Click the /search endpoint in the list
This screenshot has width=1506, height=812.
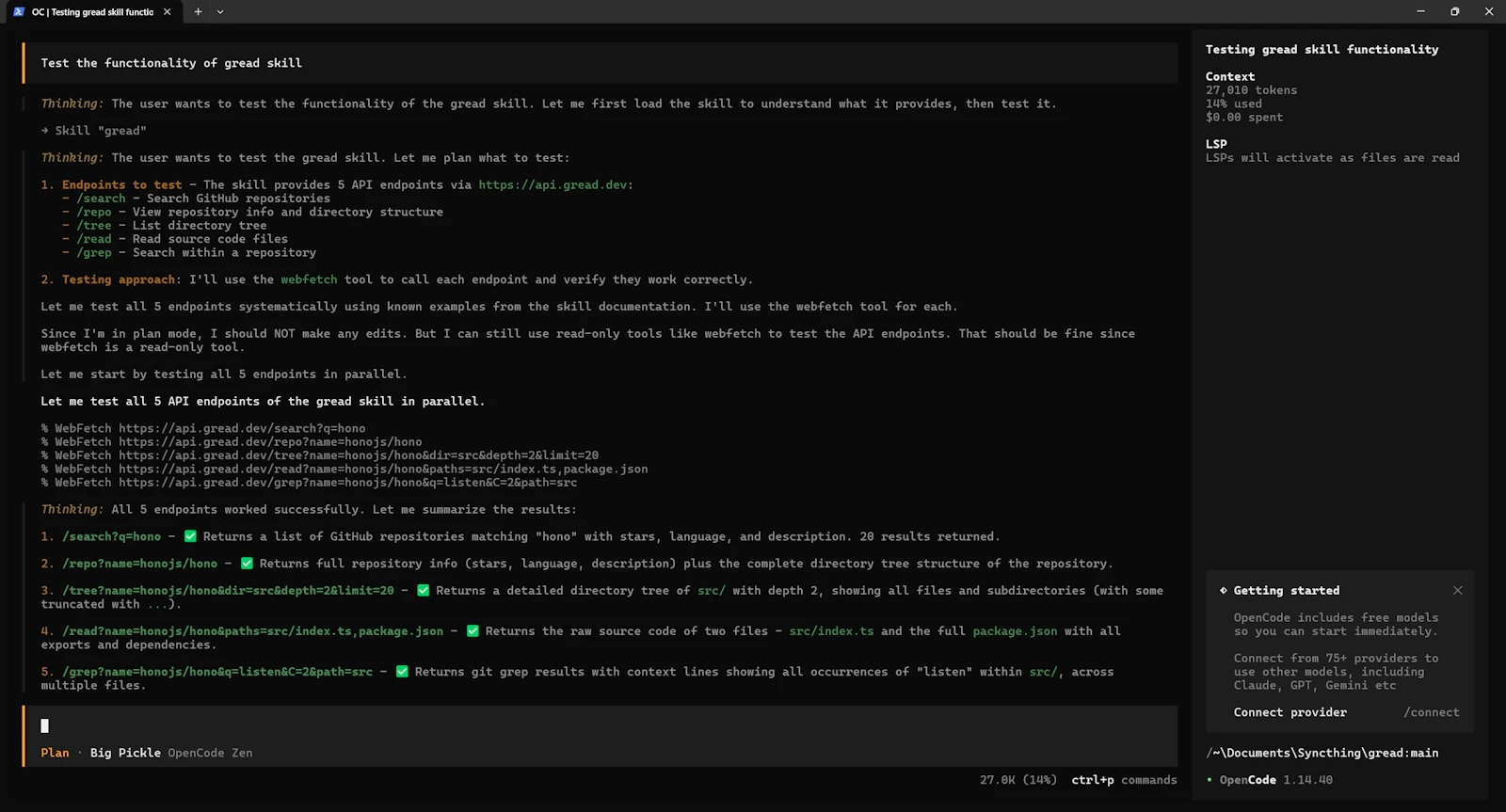tap(101, 199)
